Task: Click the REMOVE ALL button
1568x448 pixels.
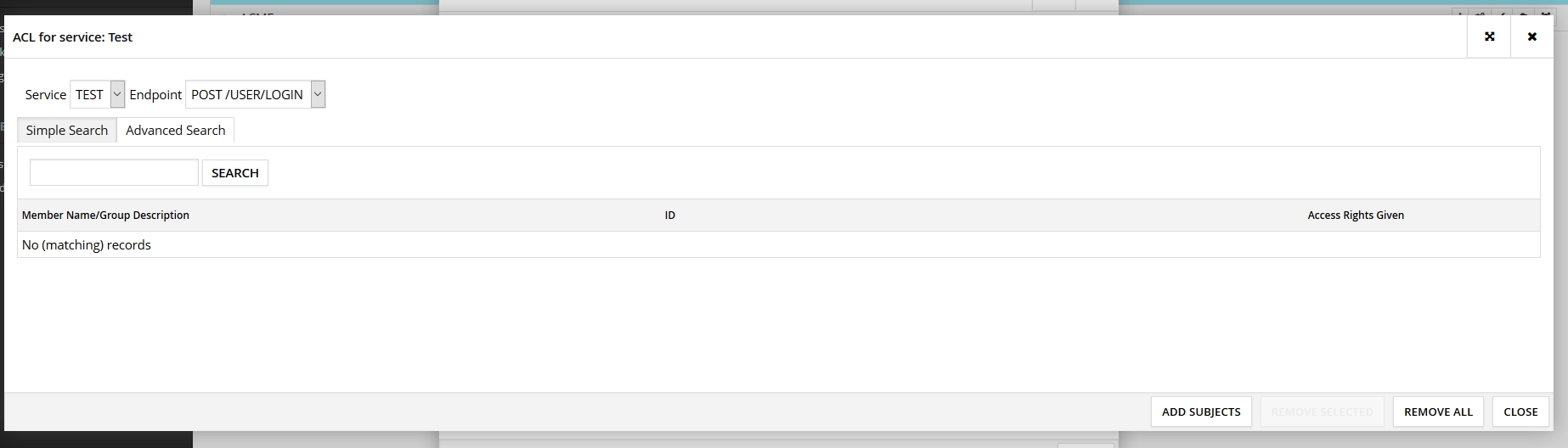Action: coord(1438,412)
